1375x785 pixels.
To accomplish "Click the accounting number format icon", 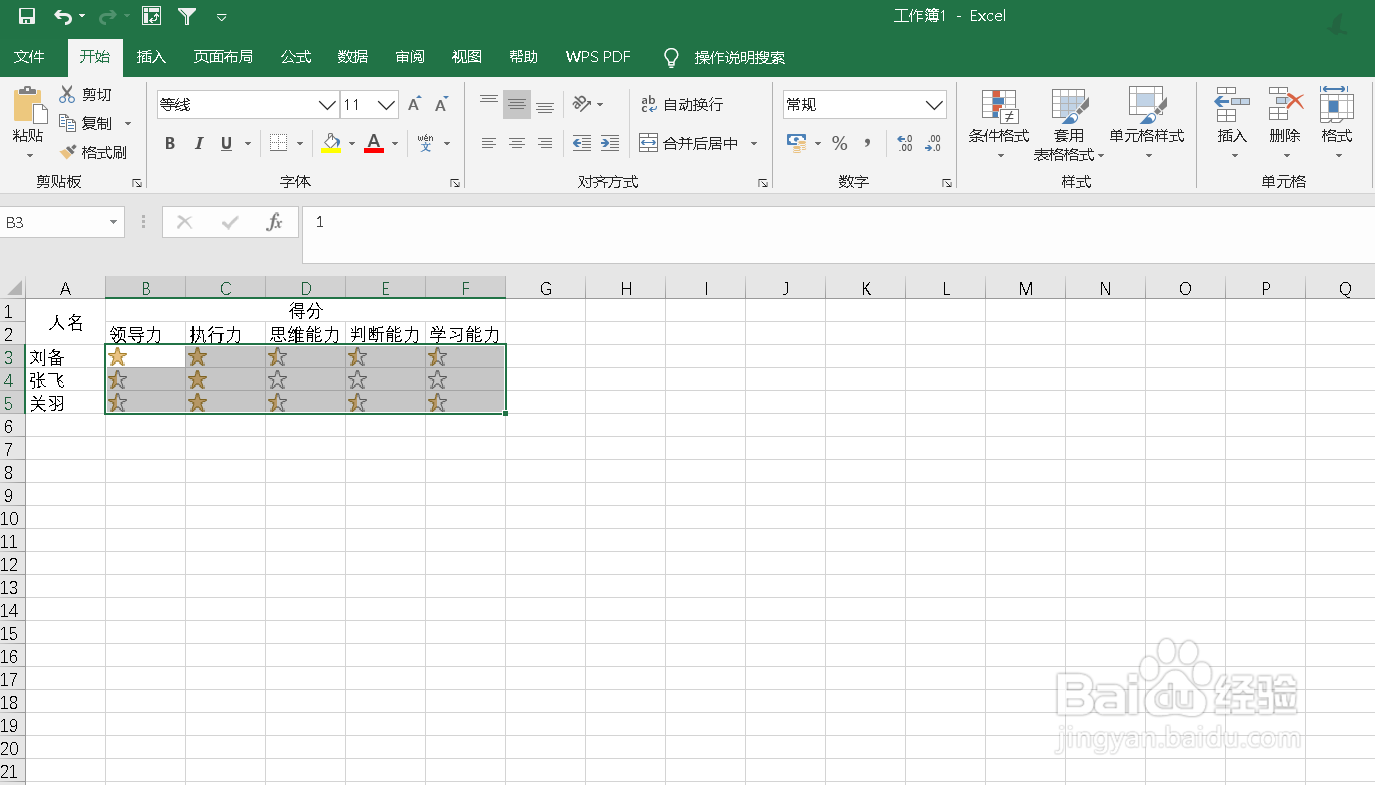I will click(797, 143).
